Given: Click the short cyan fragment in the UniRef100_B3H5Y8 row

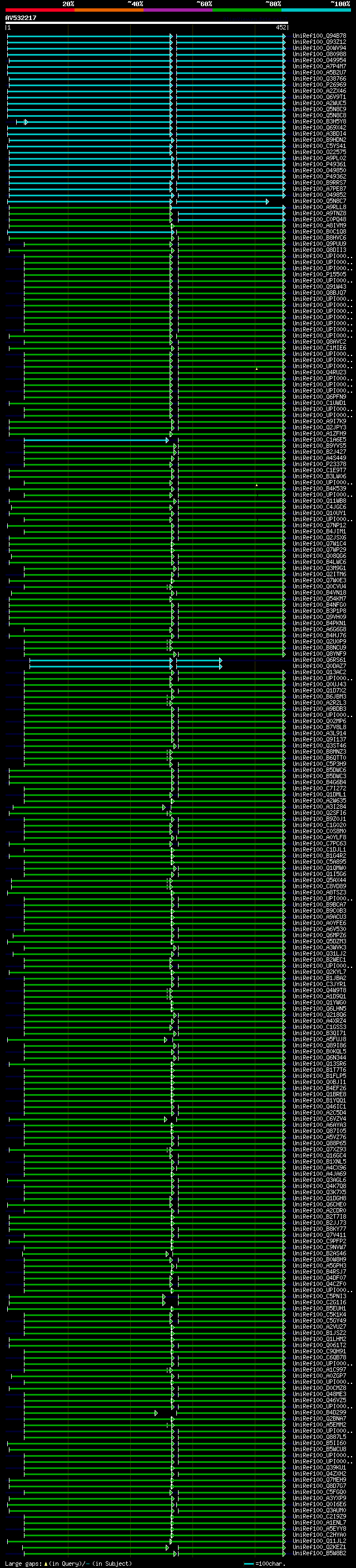Looking at the screenshot, I should click(22, 122).
